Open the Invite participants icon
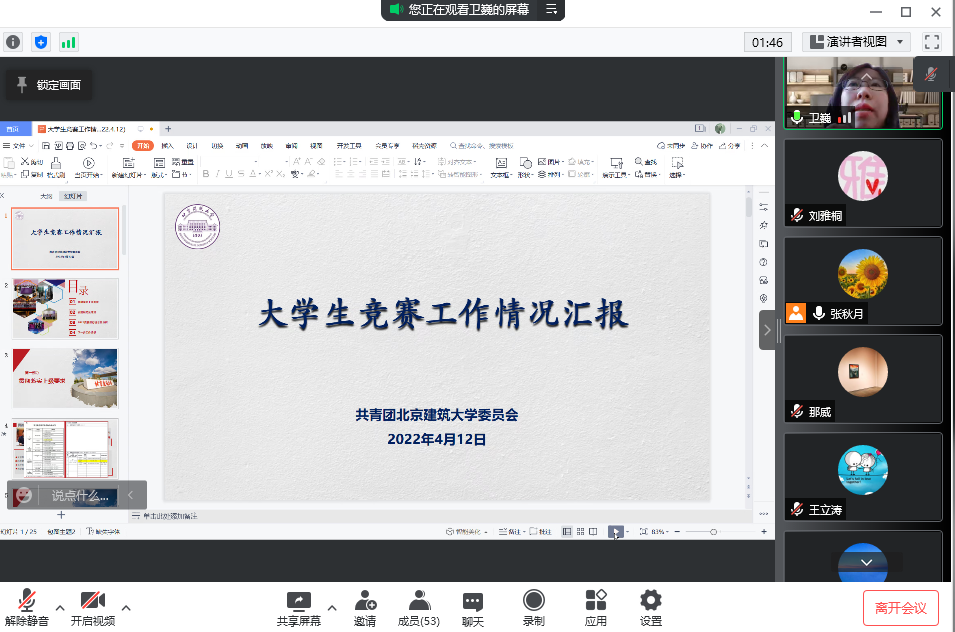The width and height of the screenshot is (955, 632). coord(365,608)
